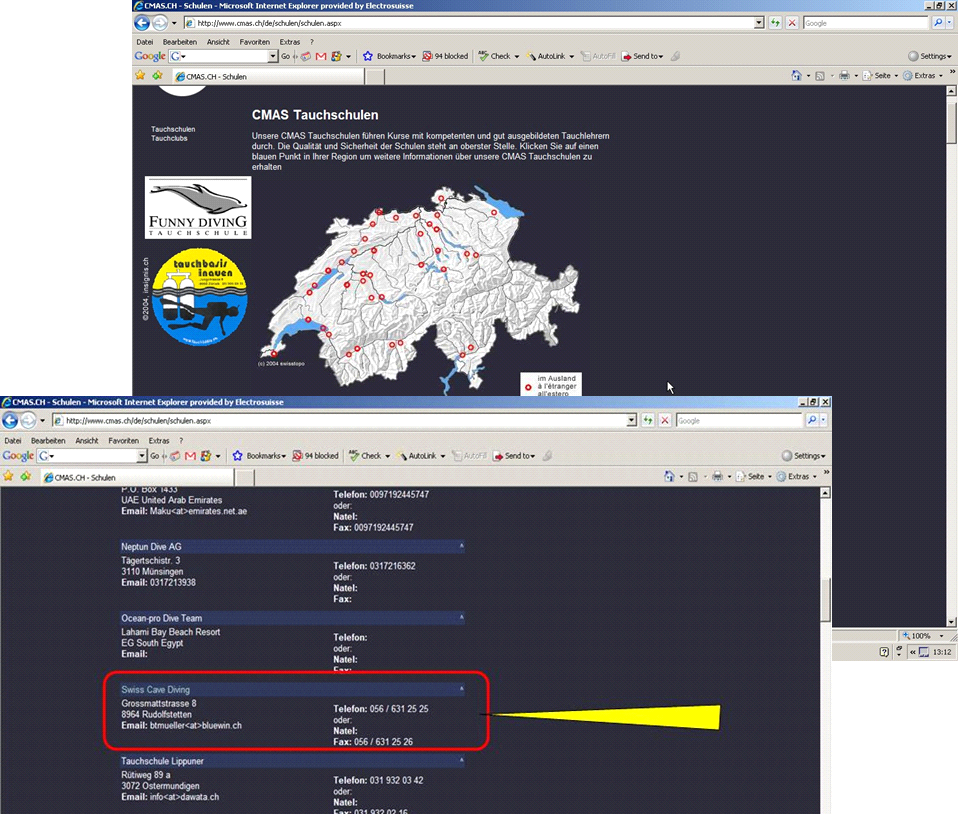Select 'CMAS.CH - Schulen' tab in lower window

pyautogui.click(x=136, y=478)
